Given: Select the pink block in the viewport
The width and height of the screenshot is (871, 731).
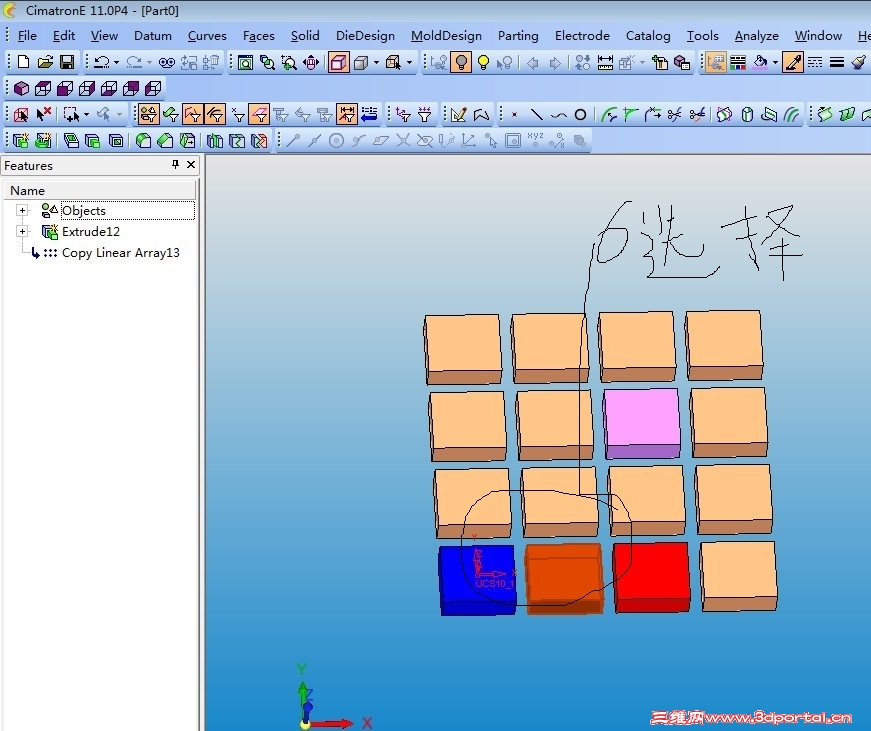Looking at the screenshot, I should 642,422.
